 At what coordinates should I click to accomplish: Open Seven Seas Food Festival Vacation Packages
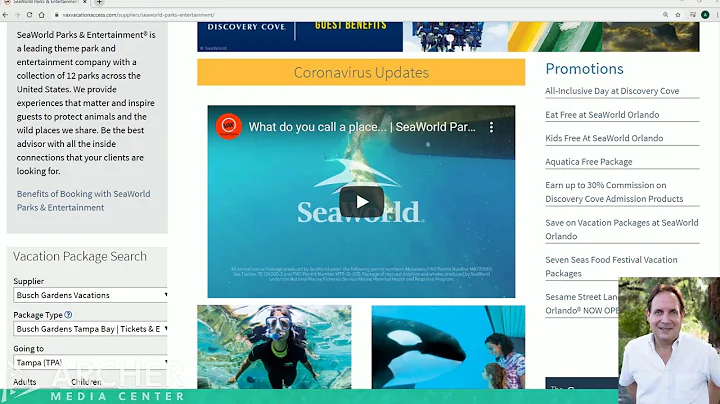[611, 266]
